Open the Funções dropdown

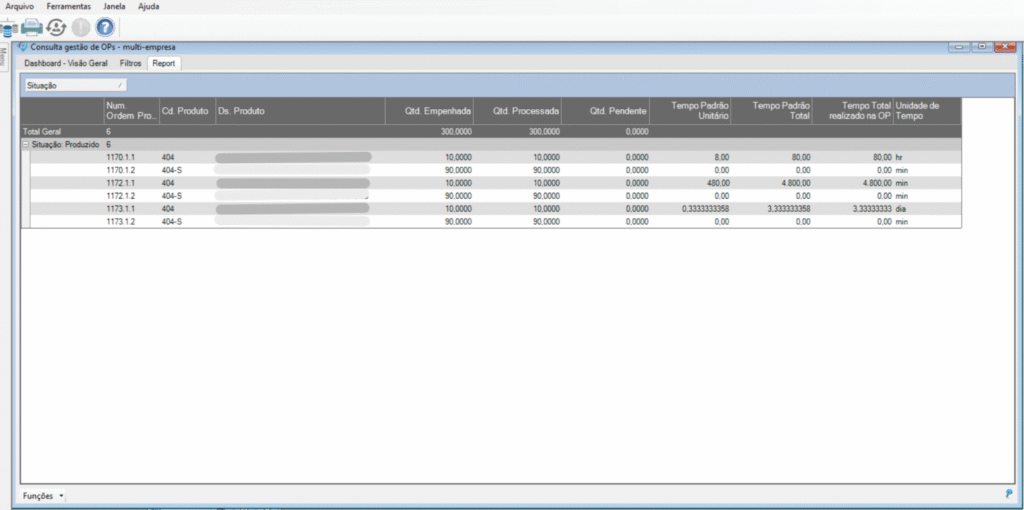click(43, 495)
